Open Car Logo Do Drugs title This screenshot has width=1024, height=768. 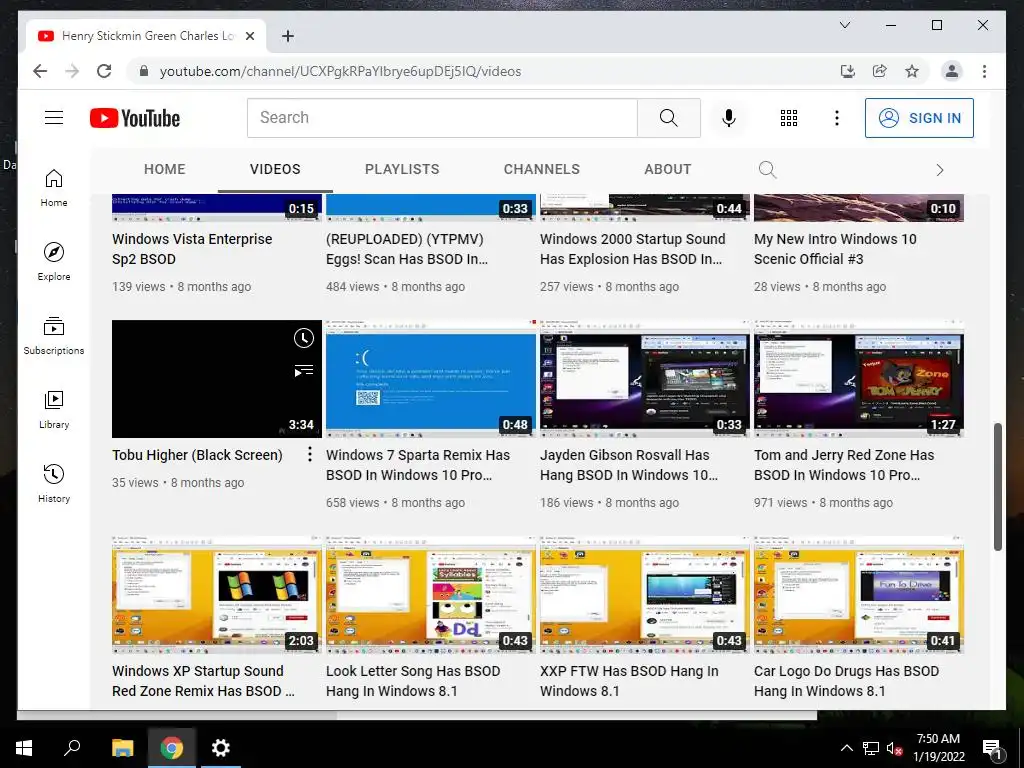[846, 681]
